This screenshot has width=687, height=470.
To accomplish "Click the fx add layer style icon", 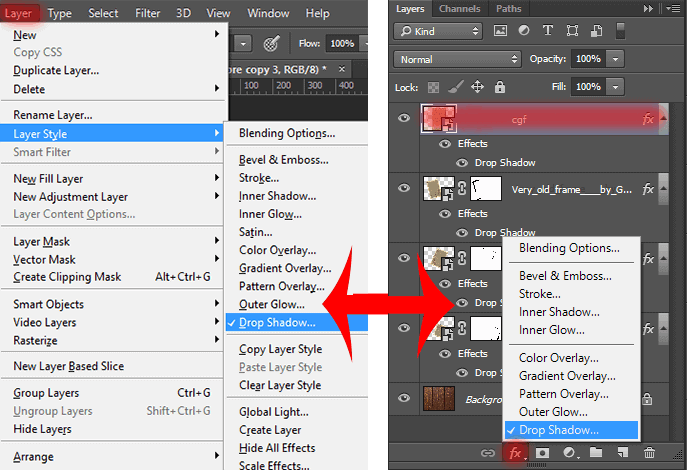I will 515,452.
